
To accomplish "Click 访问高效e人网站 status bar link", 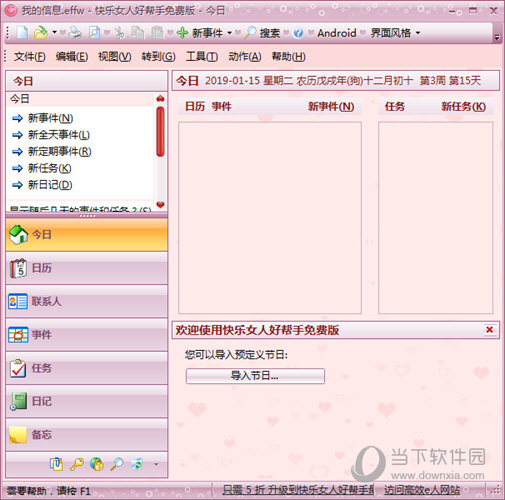I will tap(422, 490).
